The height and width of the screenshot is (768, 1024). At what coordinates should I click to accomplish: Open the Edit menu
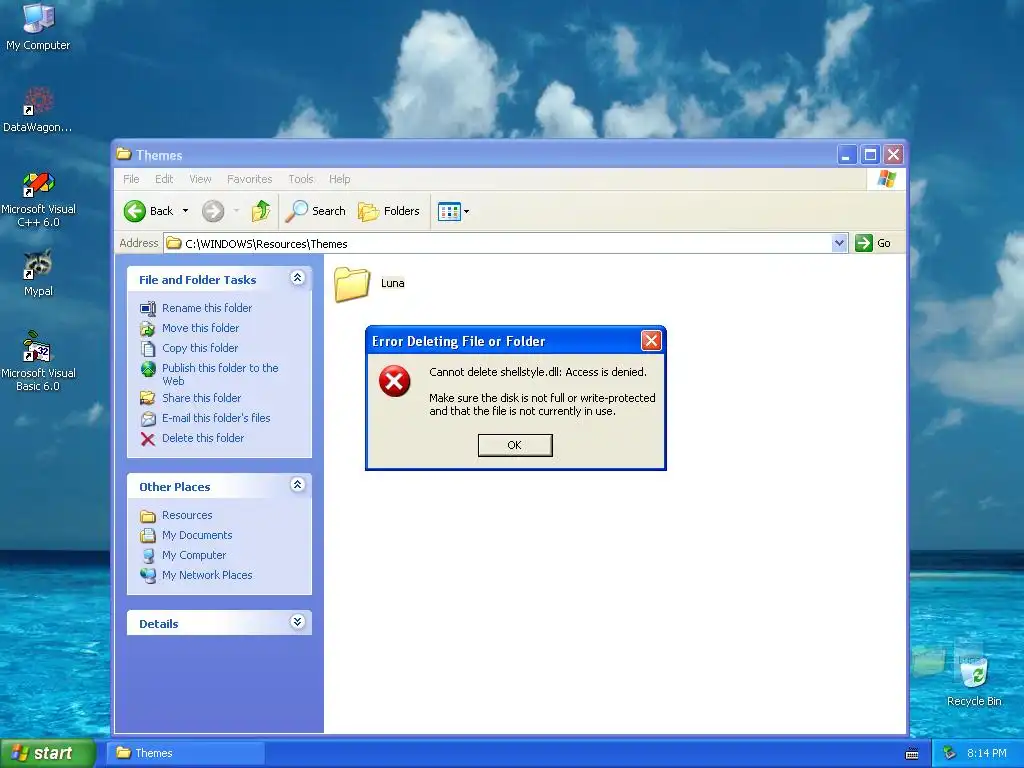(164, 179)
